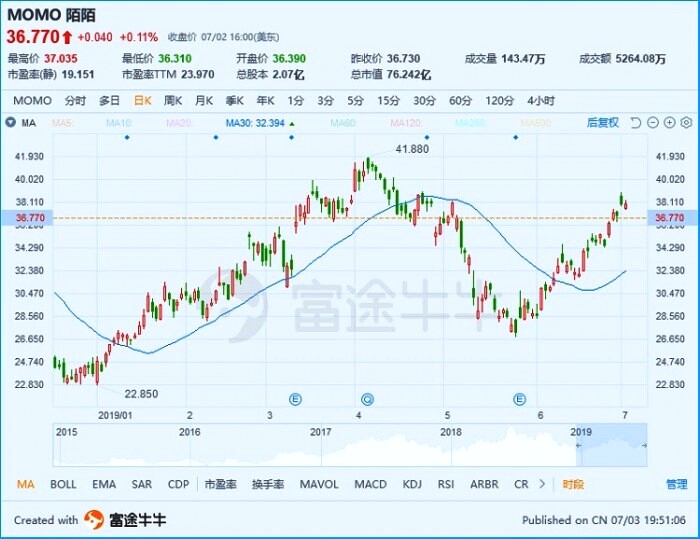Toggle MA250 moving average line

[x=470, y=123]
